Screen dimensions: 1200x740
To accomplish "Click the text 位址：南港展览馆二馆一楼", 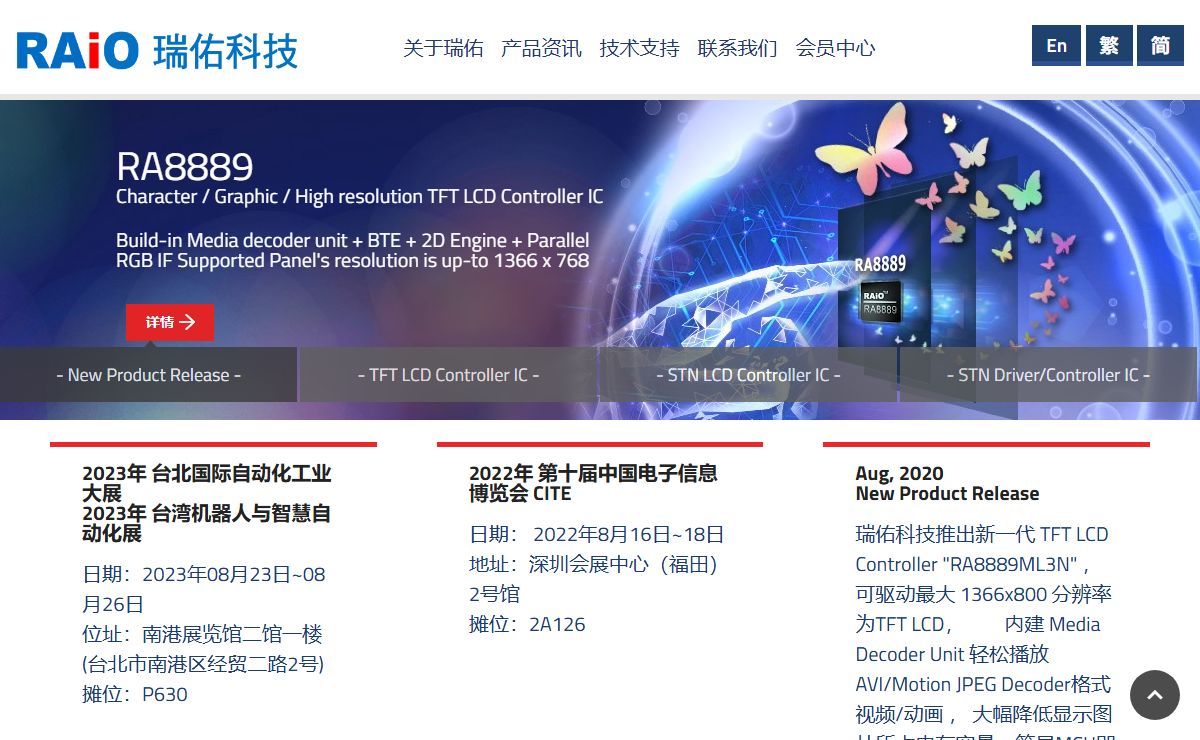I will coord(202,634).
